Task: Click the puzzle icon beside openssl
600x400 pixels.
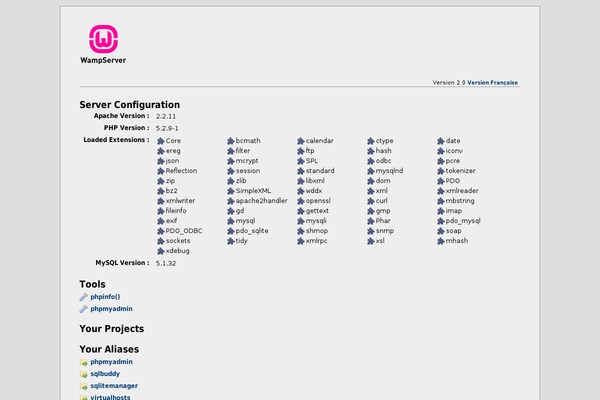Action: 301,201
